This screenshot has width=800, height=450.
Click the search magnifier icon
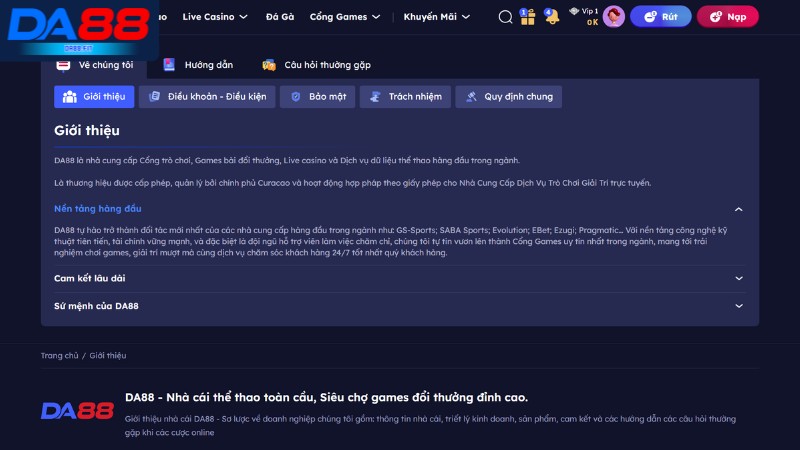pyautogui.click(x=505, y=17)
